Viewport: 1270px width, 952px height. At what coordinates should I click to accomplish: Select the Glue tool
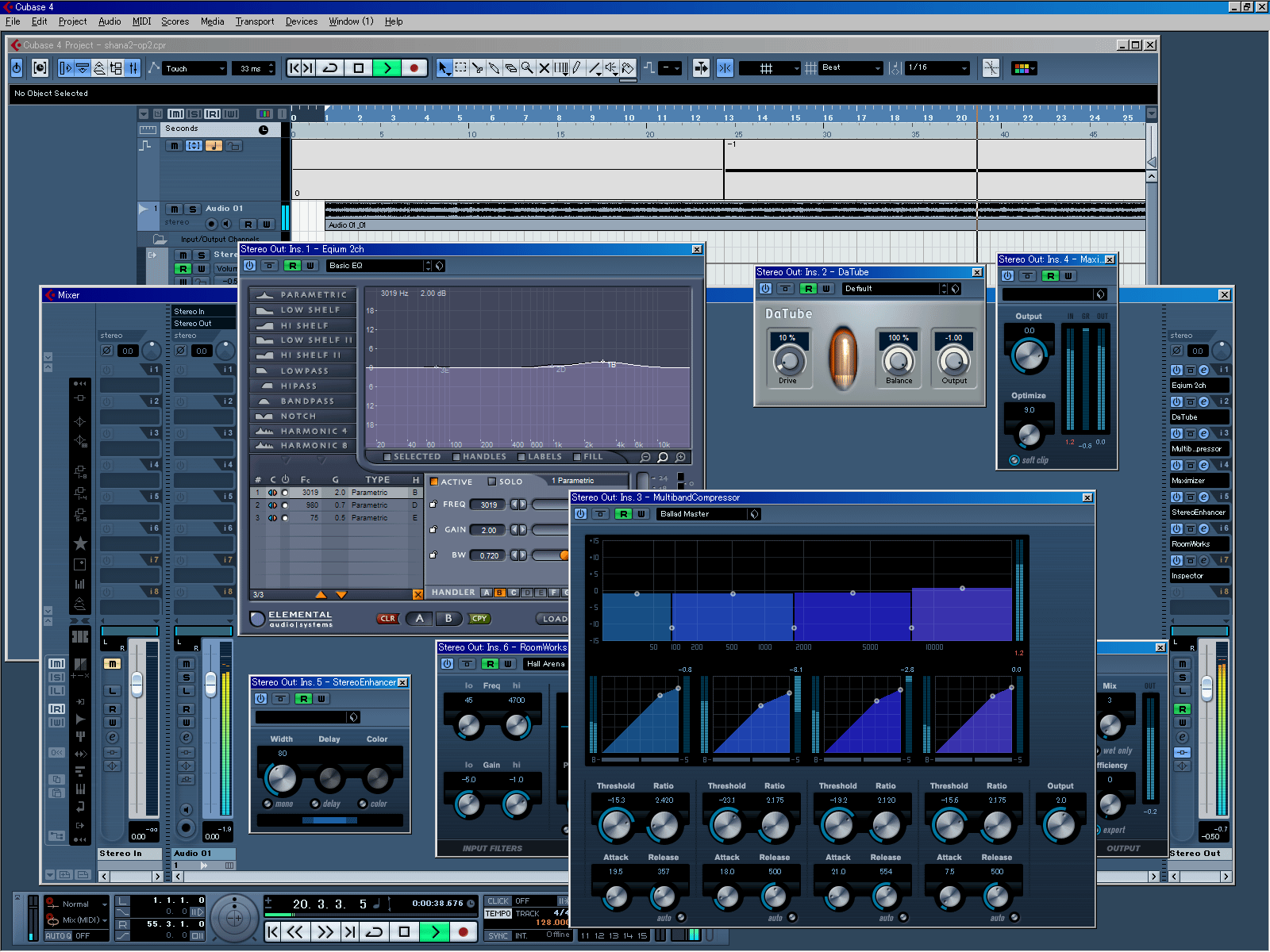coord(494,68)
